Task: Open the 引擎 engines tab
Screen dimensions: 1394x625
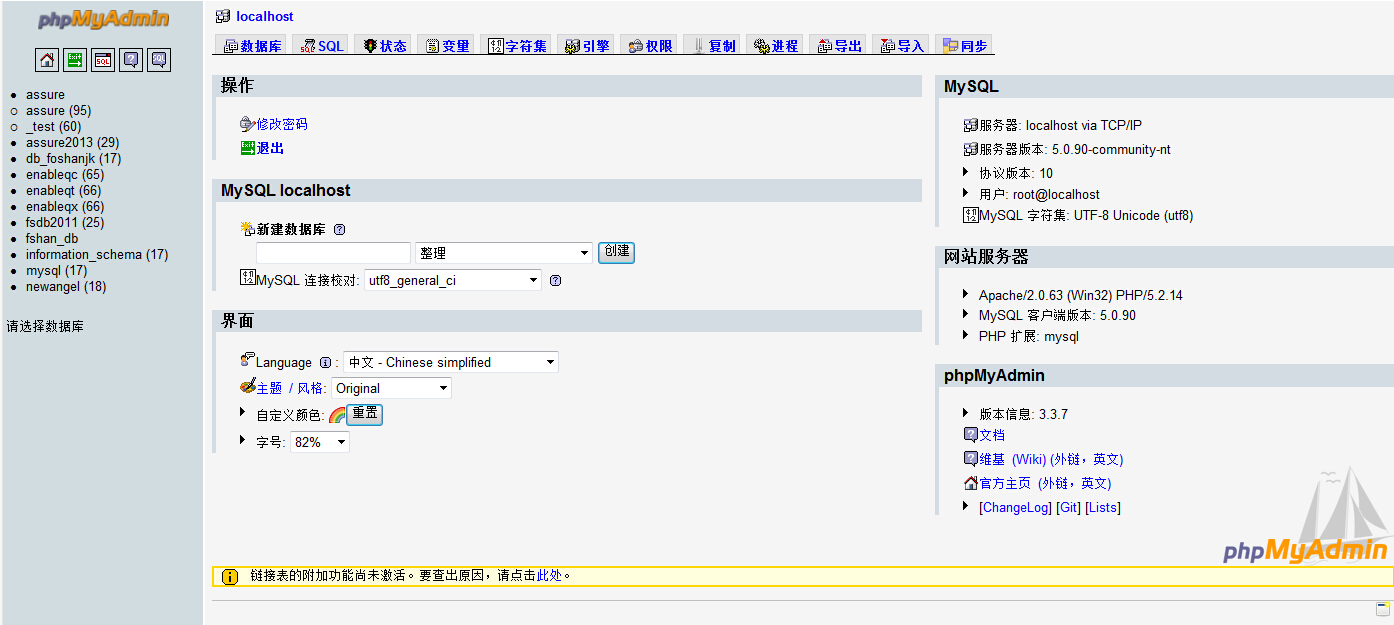Action: click(587, 46)
